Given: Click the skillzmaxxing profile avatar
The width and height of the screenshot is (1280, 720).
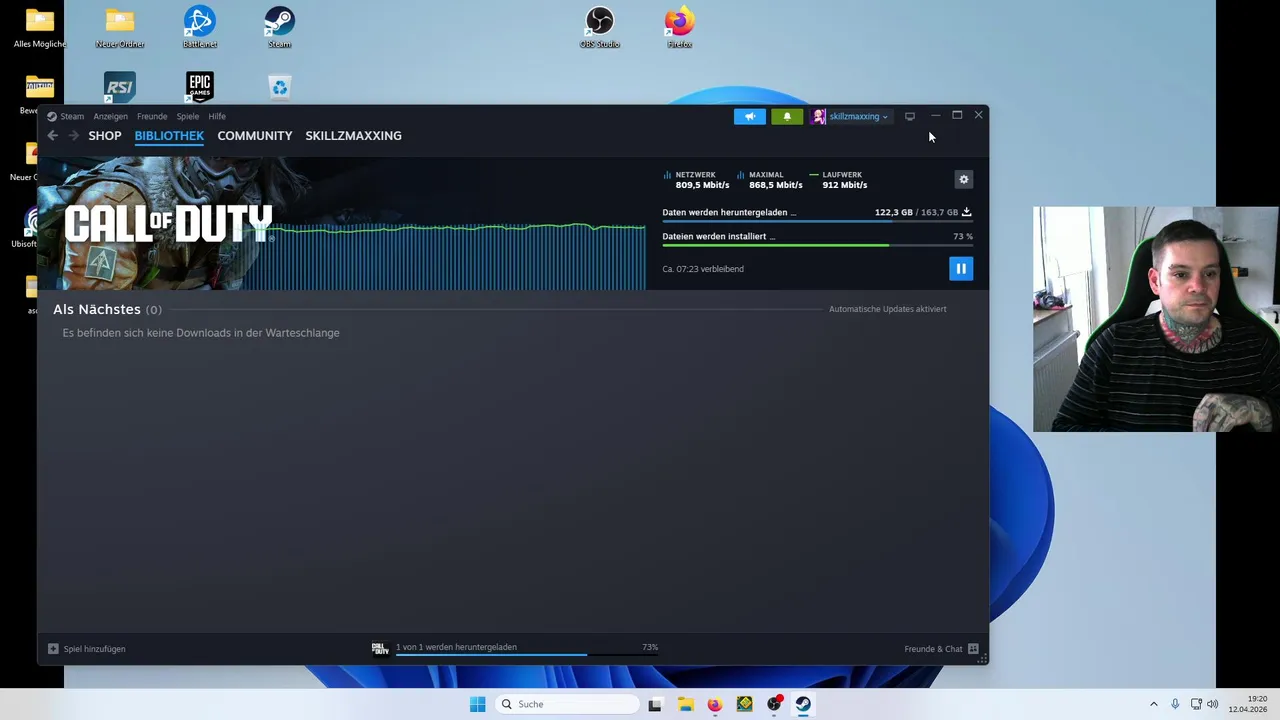Looking at the screenshot, I should 819,117.
